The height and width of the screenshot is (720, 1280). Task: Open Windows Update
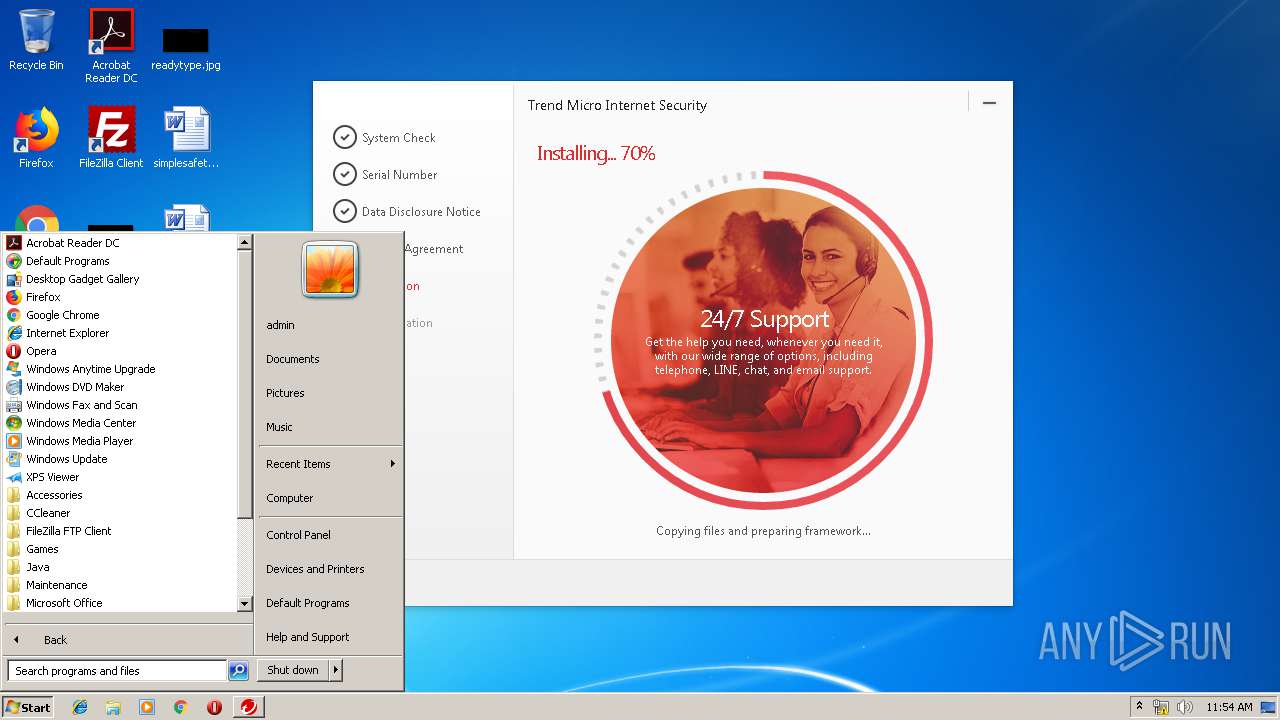click(x=121, y=459)
